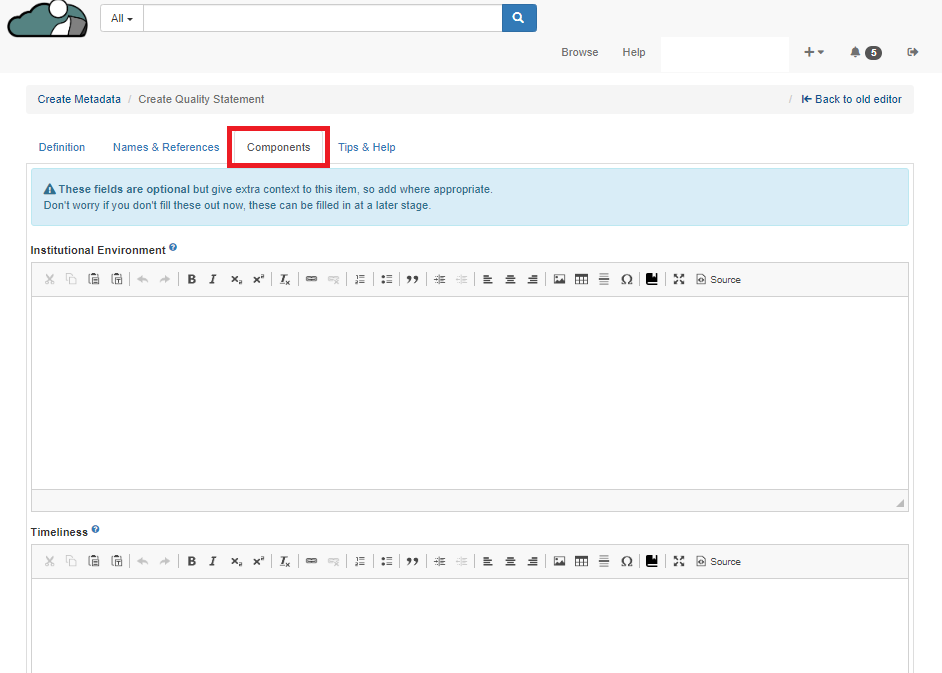The image size is (942, 673).
Task: Maximize the Institutional Environment editor
Action: point(679,280)
